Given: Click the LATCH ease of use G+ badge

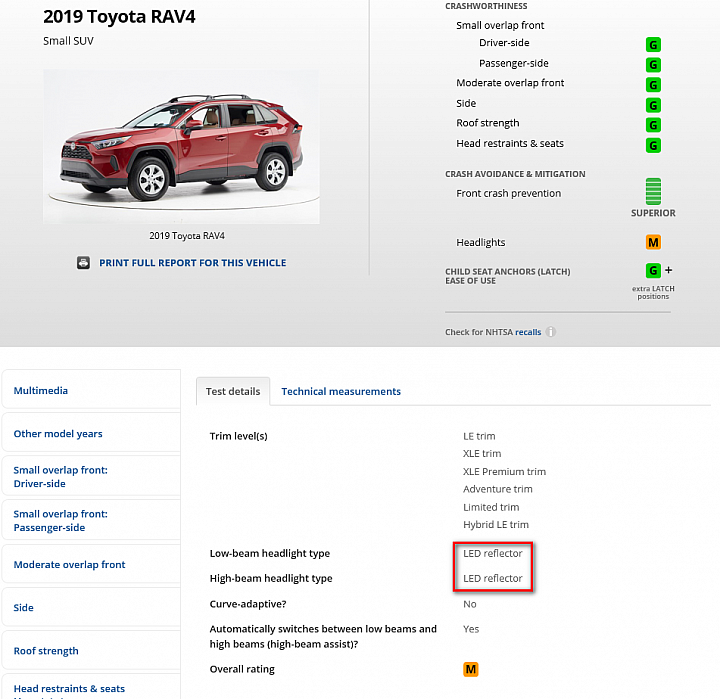Looking at the screenshot, I should [658, 270].
